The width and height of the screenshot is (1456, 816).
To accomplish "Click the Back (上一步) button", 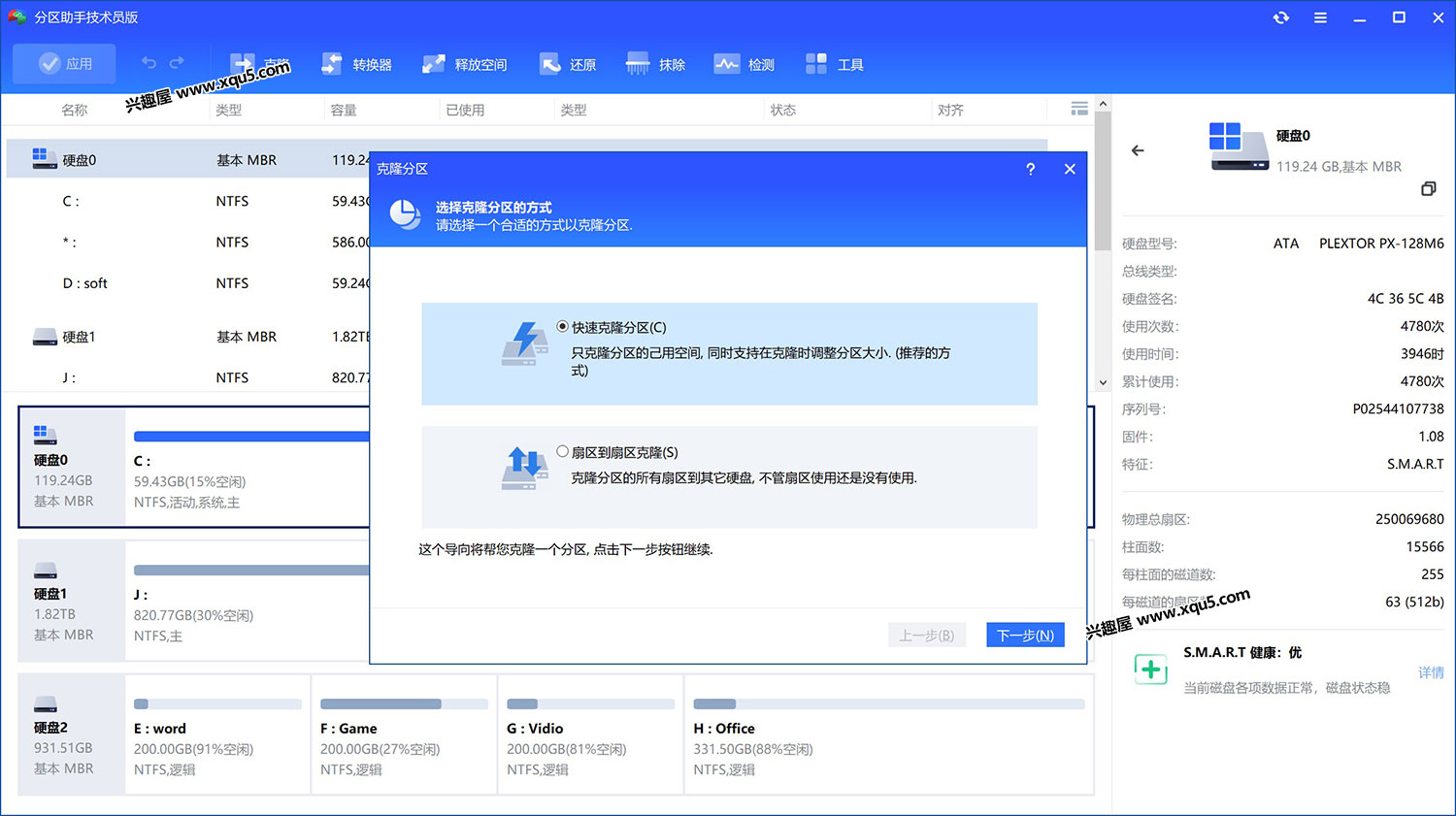I will [x=927, y=635].
